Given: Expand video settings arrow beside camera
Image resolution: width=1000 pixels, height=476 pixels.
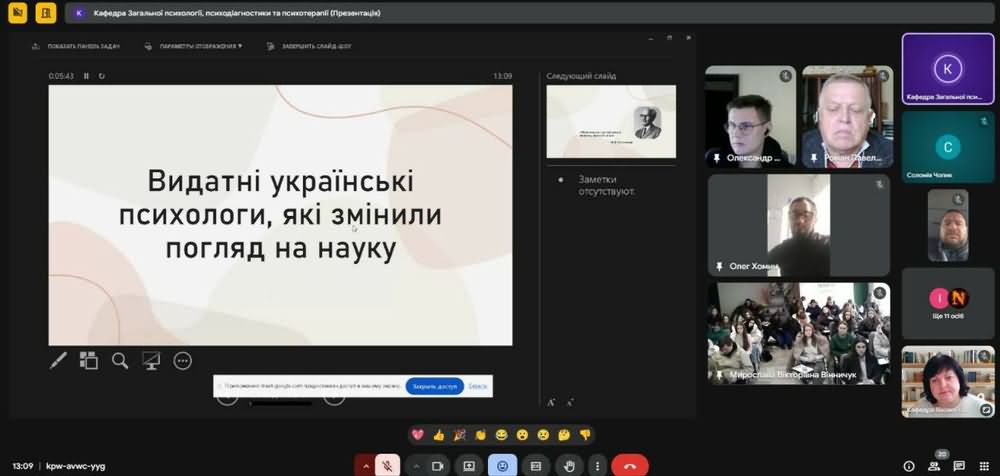Looking at the screenshot, I should (x=416, y=466).
